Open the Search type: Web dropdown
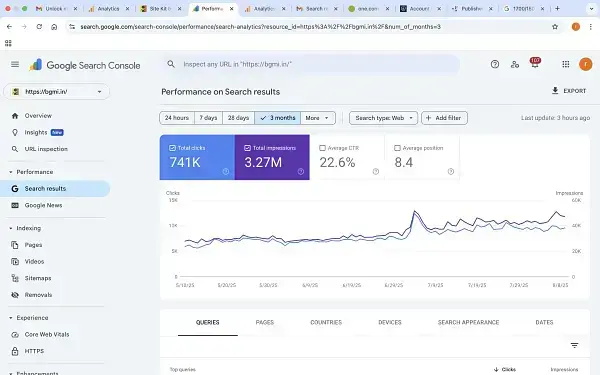The image size is (600, 375). pos(383,118)
